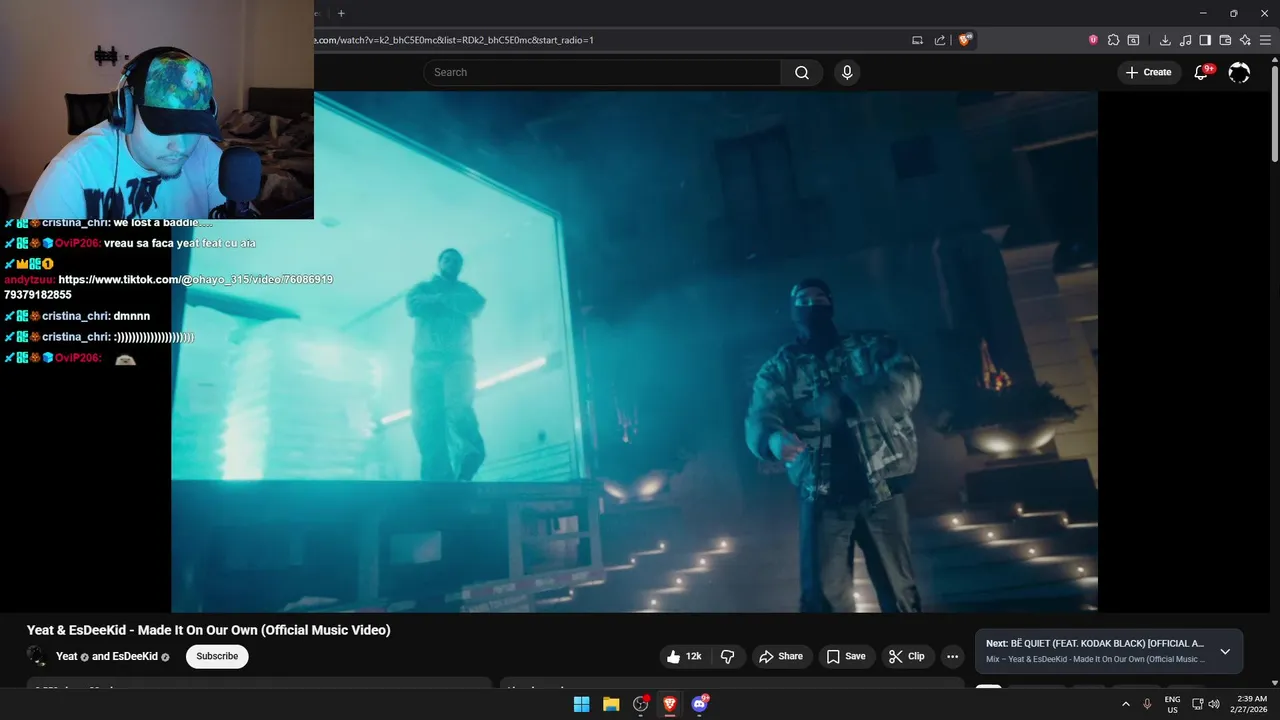This screenshot has height=720, width=1280.
Task: Share the video
Action: coord(781,656)
